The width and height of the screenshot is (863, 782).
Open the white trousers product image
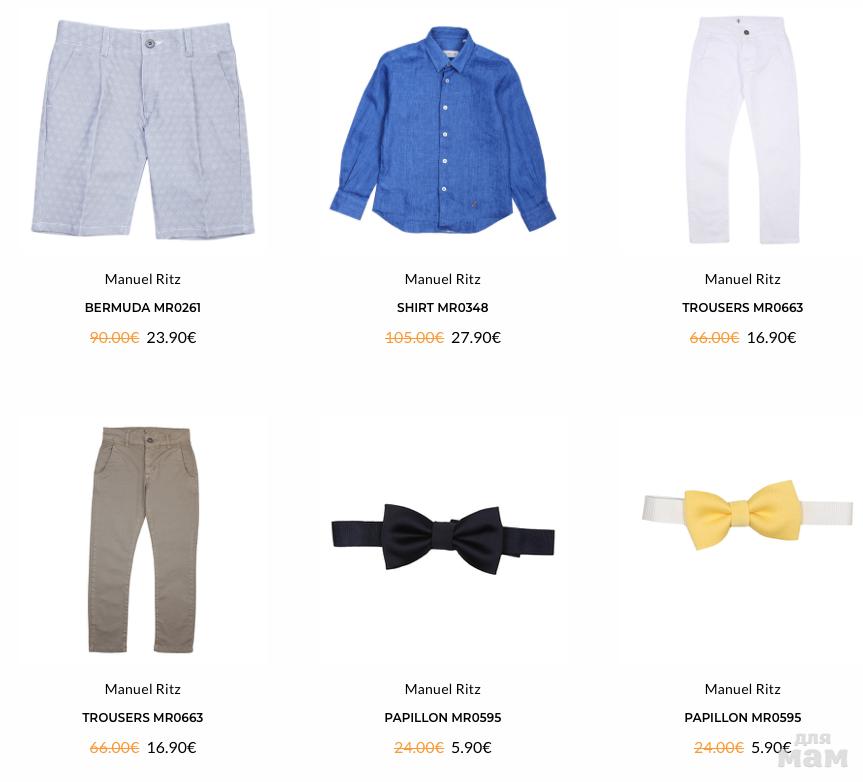[742, 130]
